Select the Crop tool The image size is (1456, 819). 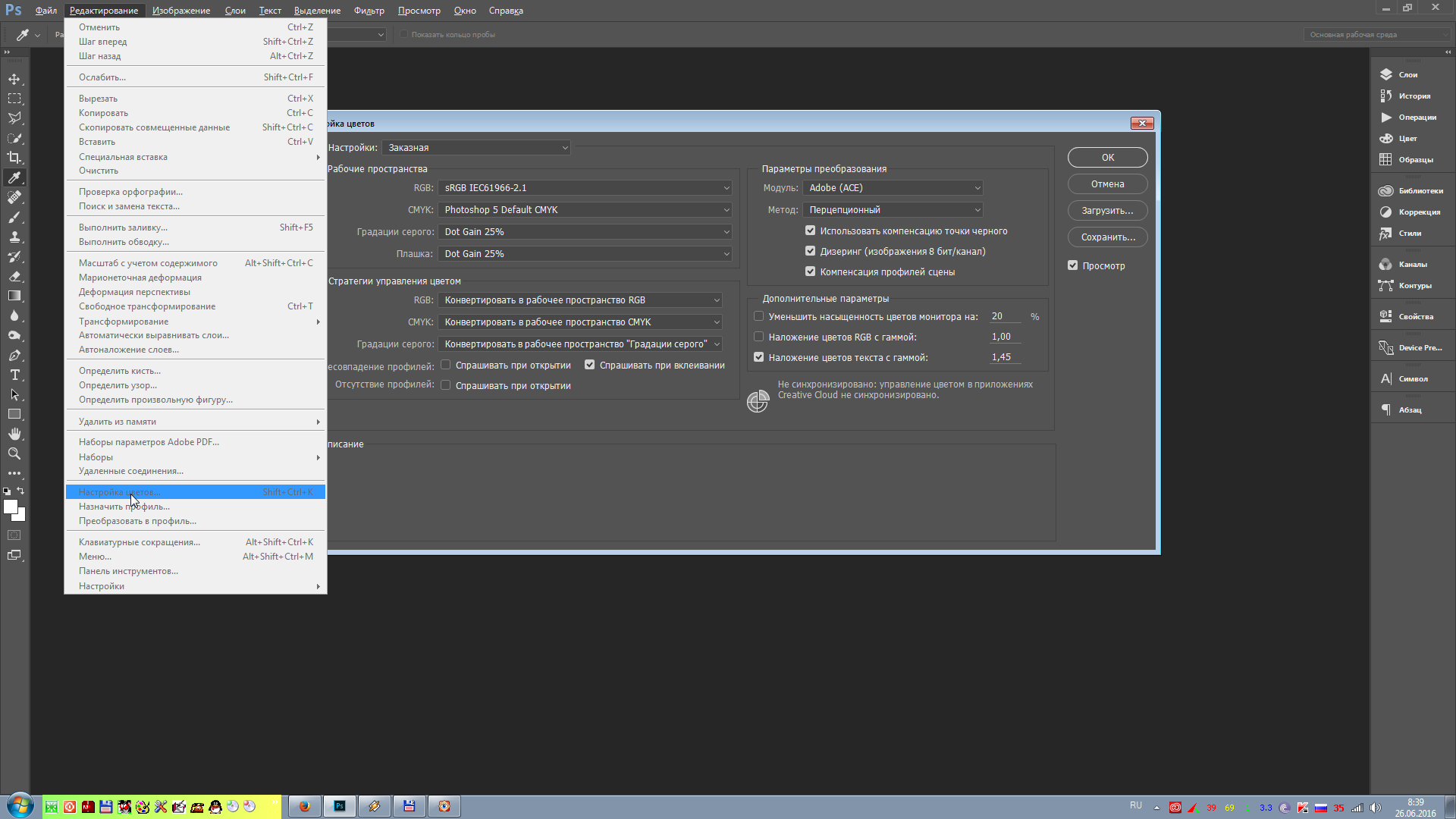tap(14, 158)
